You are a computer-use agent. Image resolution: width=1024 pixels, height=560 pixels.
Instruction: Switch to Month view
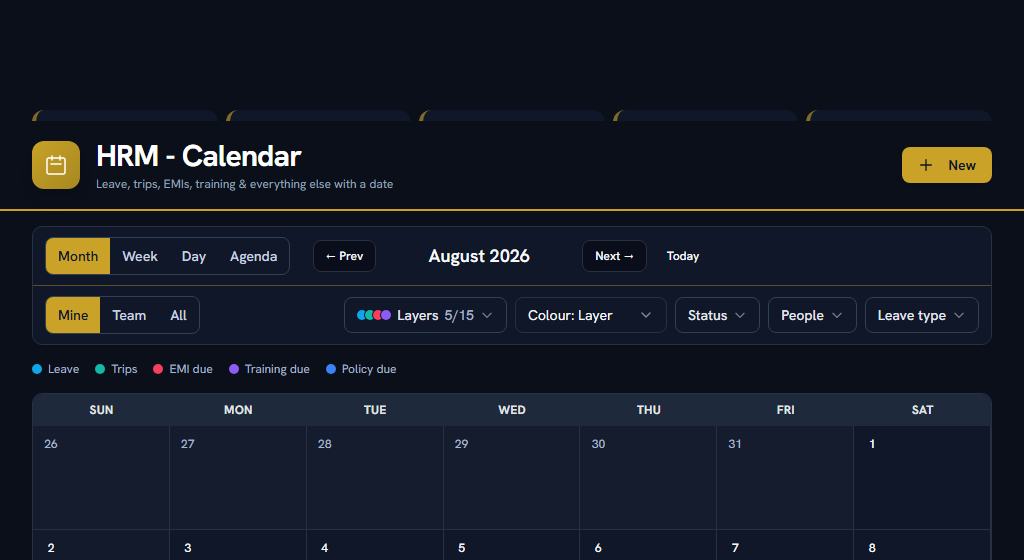click(78, 257)
